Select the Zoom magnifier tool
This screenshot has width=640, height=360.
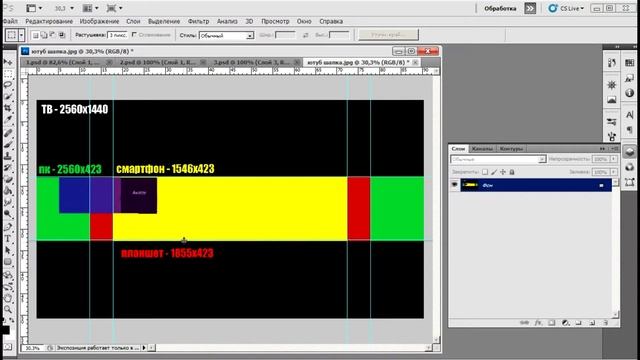coord(8,310)
